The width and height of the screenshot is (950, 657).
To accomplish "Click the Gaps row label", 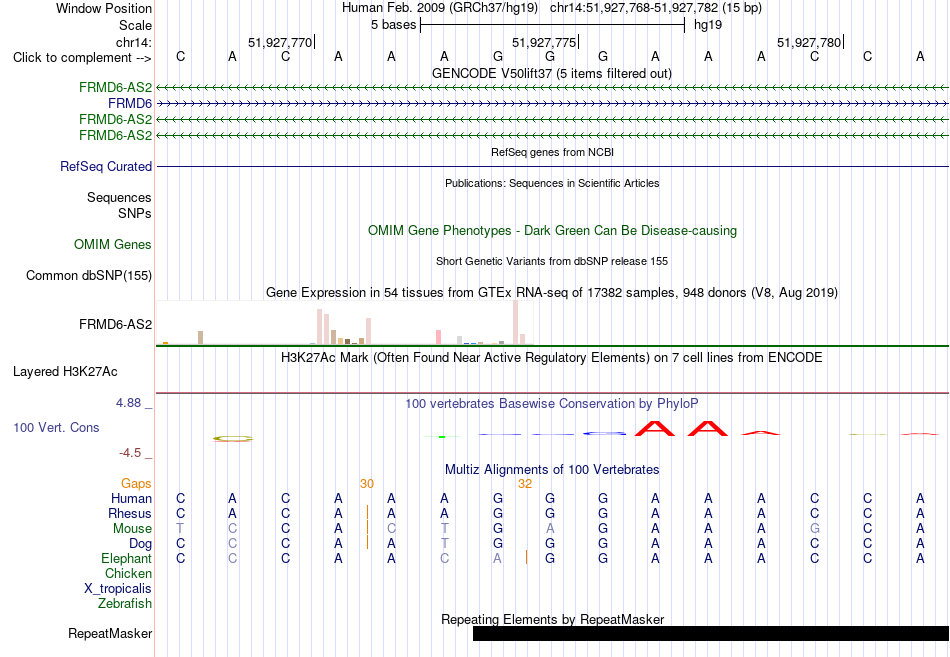I will 136,484.
